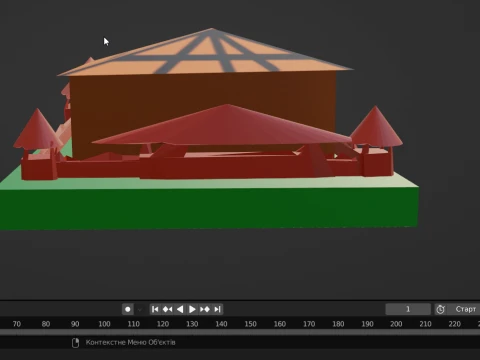Click the timeline horizontal scrollbar
The width and height of the screenshot is (480, 360).
point(240,332)
